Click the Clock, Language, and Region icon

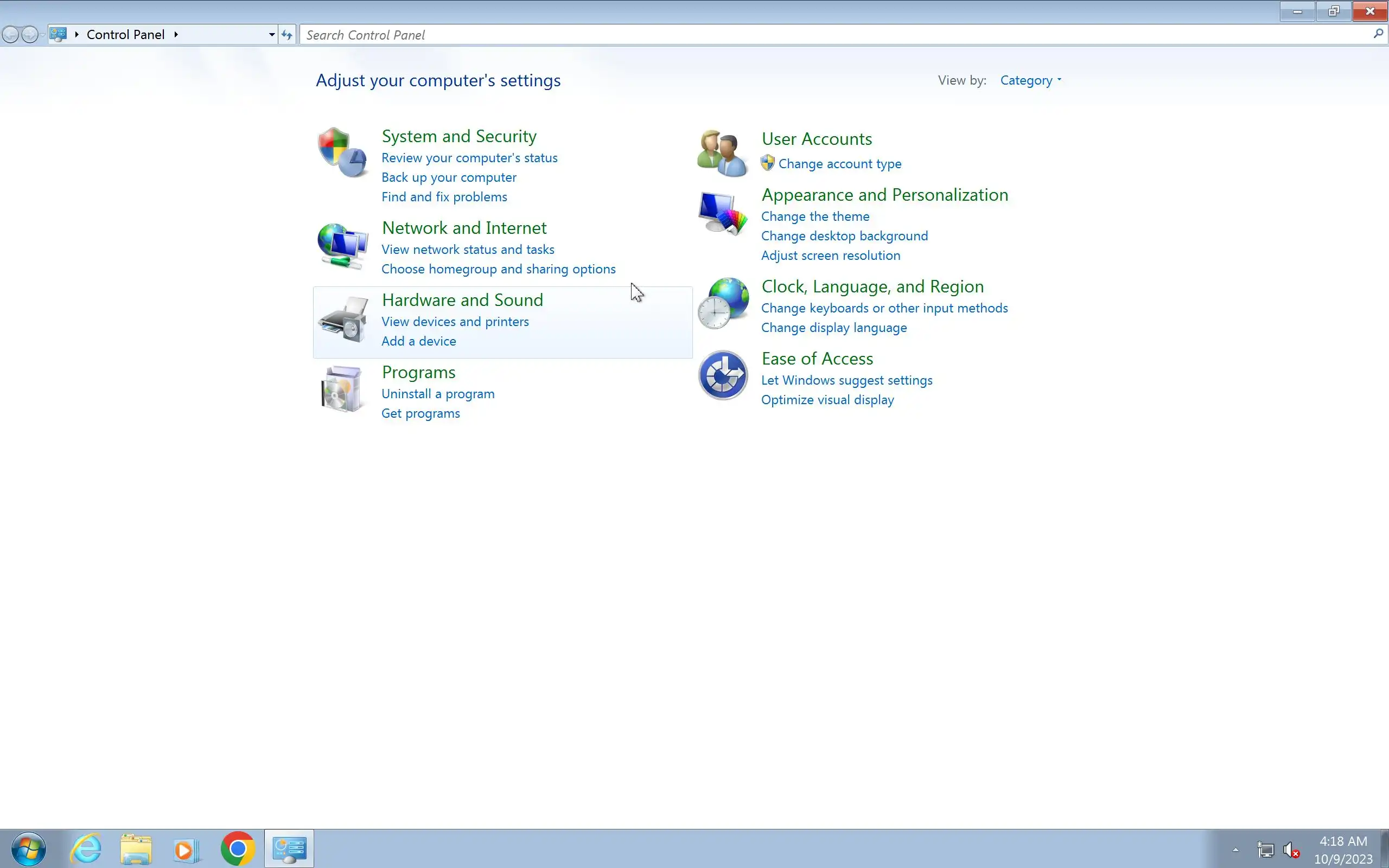(723, 303)
